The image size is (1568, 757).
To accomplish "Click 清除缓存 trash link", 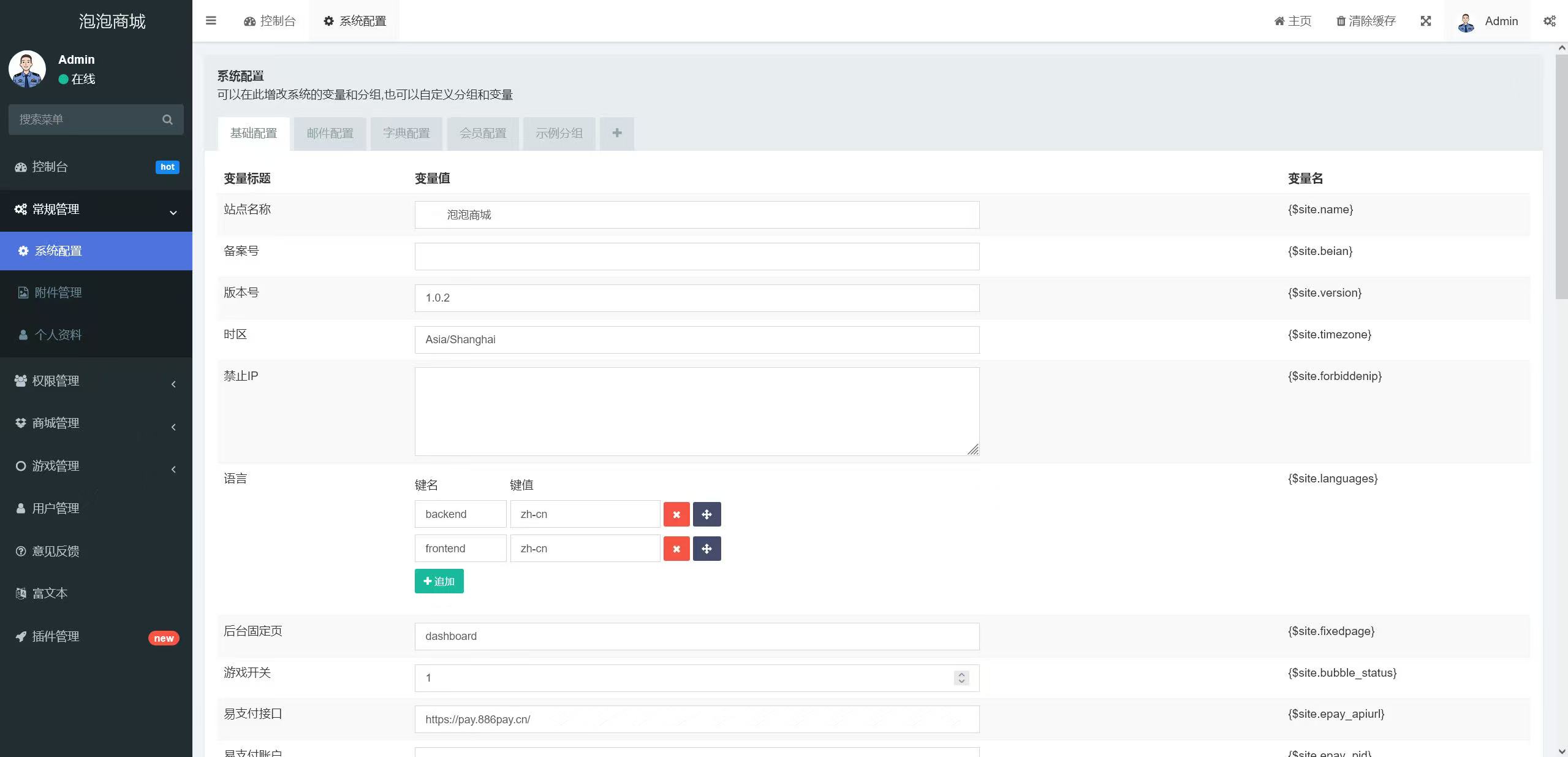I will pos(1366,21).
